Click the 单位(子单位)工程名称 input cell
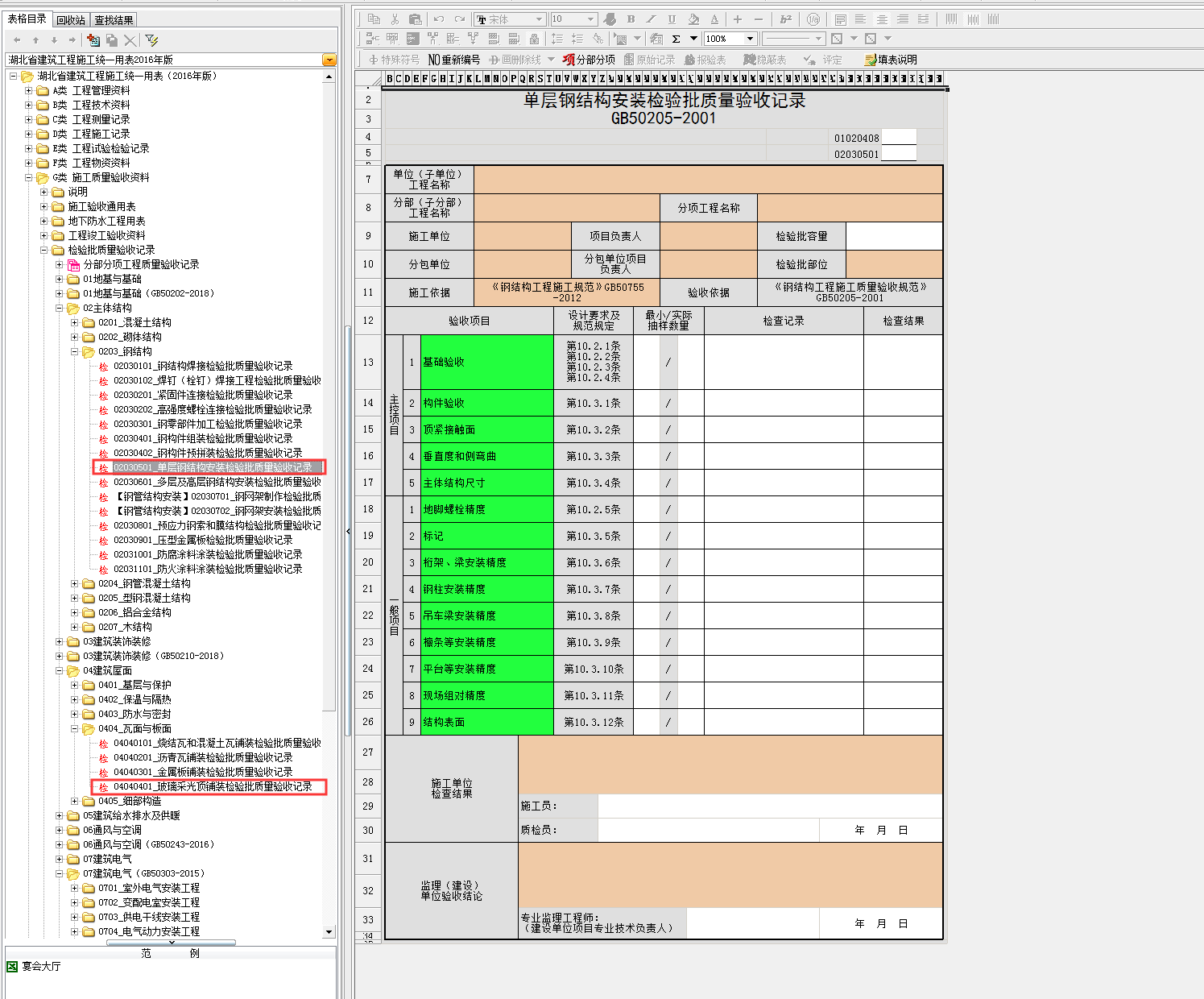1204x999 pixels. coord(708,180)
